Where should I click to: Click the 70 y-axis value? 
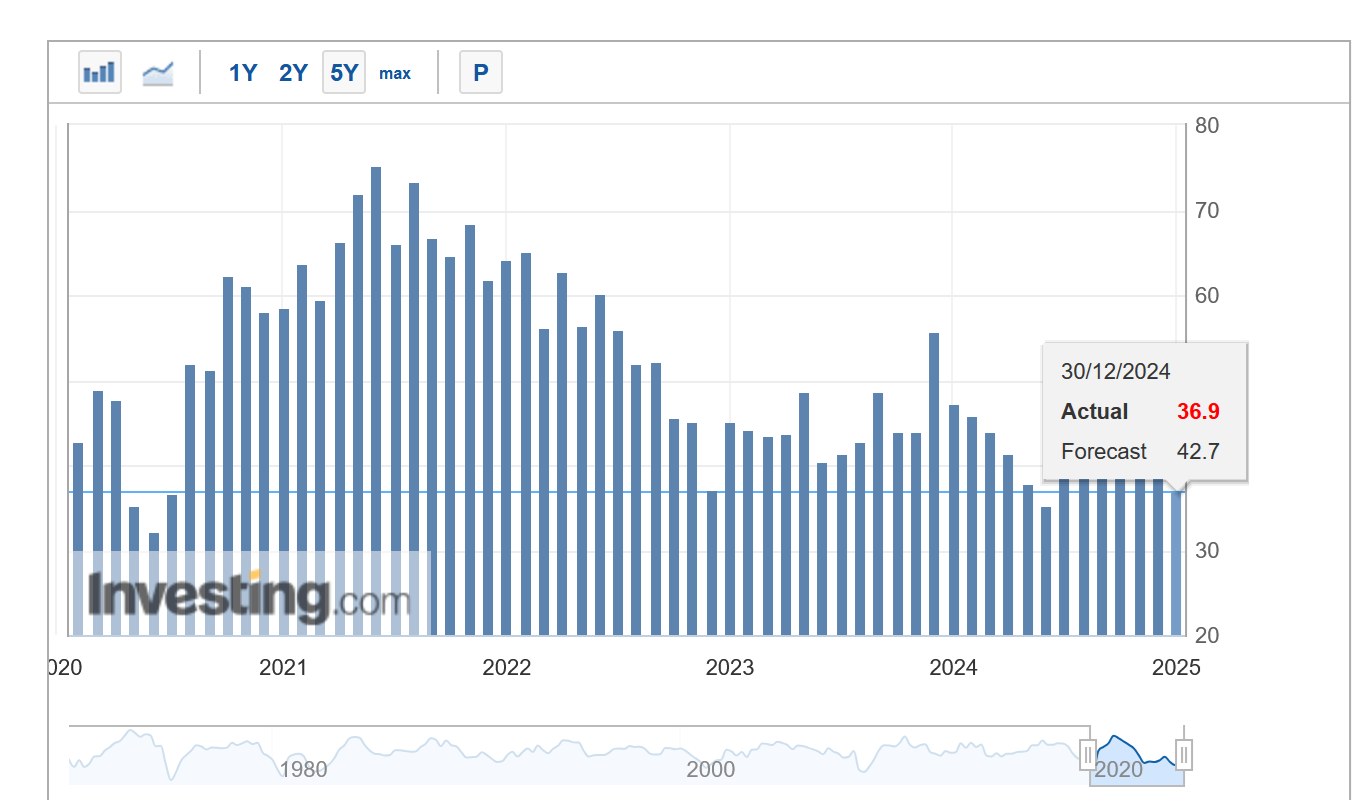pyautogui.click(x=1206, y=211)
